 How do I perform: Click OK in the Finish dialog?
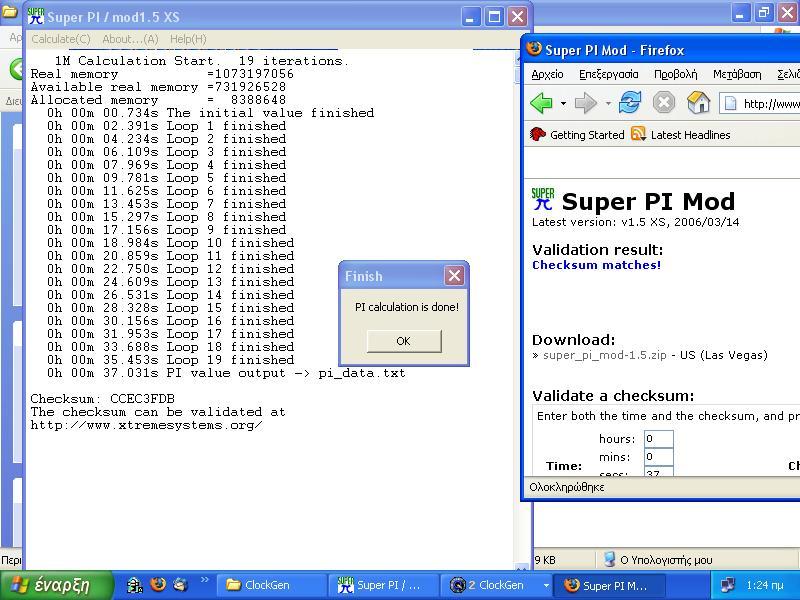(404, 341)
